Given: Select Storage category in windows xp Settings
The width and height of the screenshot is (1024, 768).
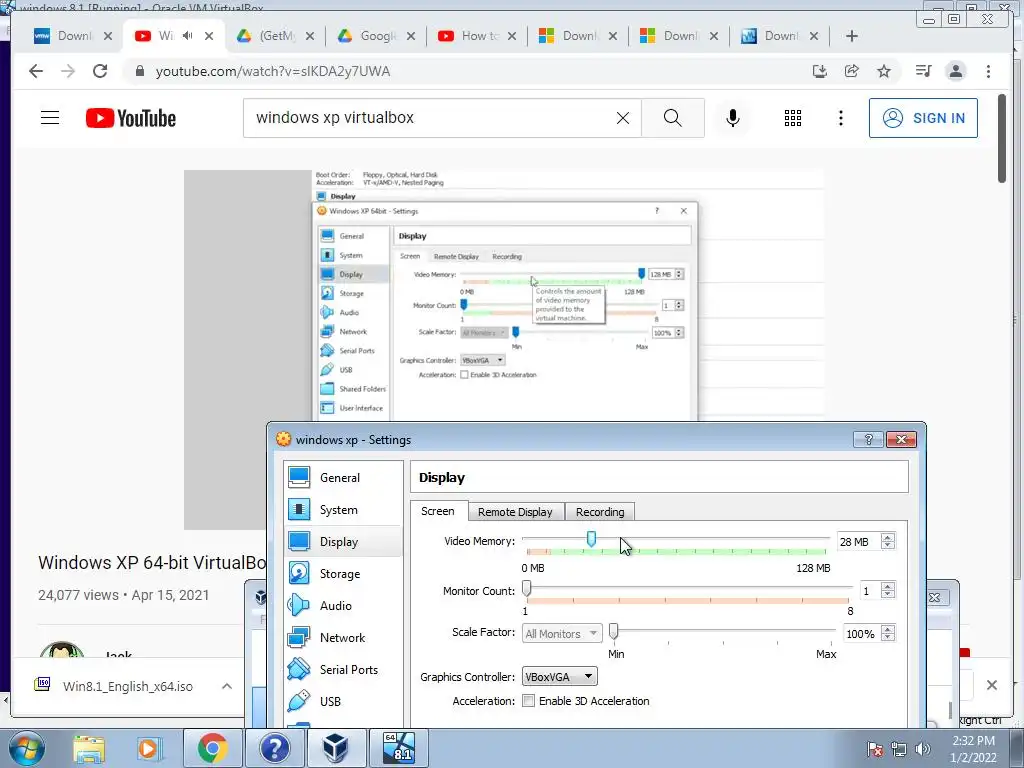Looking at the screenshot, I should point(343,573).
